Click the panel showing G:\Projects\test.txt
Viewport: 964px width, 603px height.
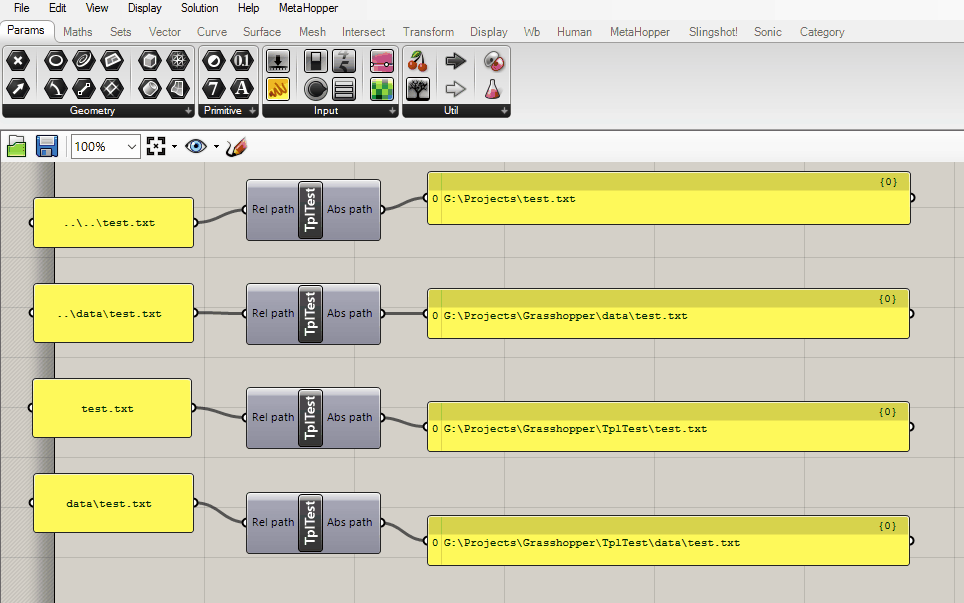point(668,199)
